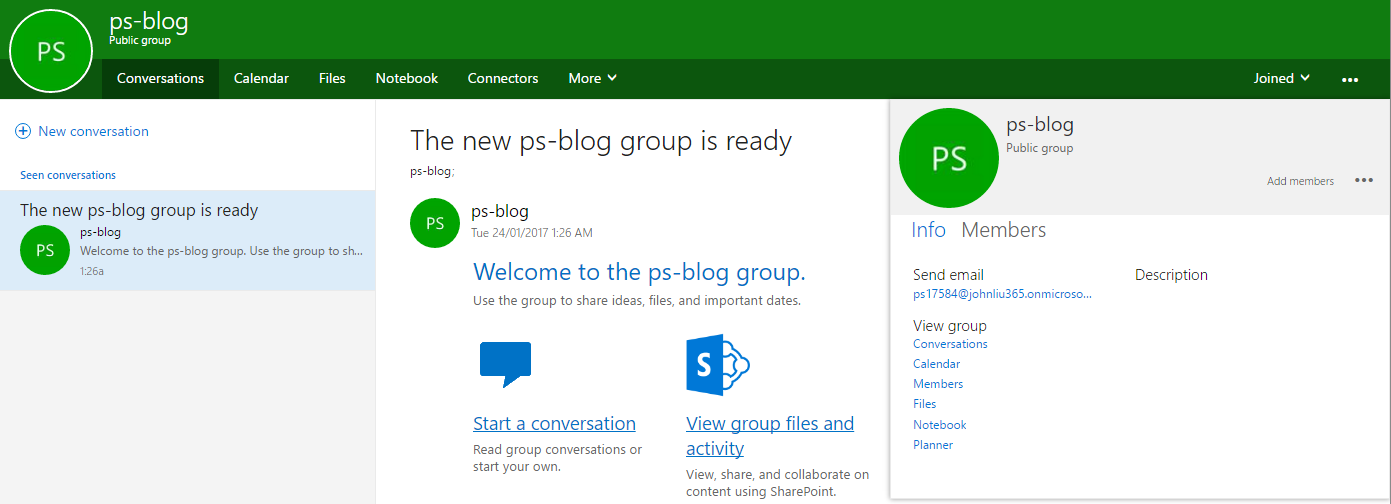Click PS avatar in the info card
Viewport: 1391px width, 504px height.
click(949, 158)
